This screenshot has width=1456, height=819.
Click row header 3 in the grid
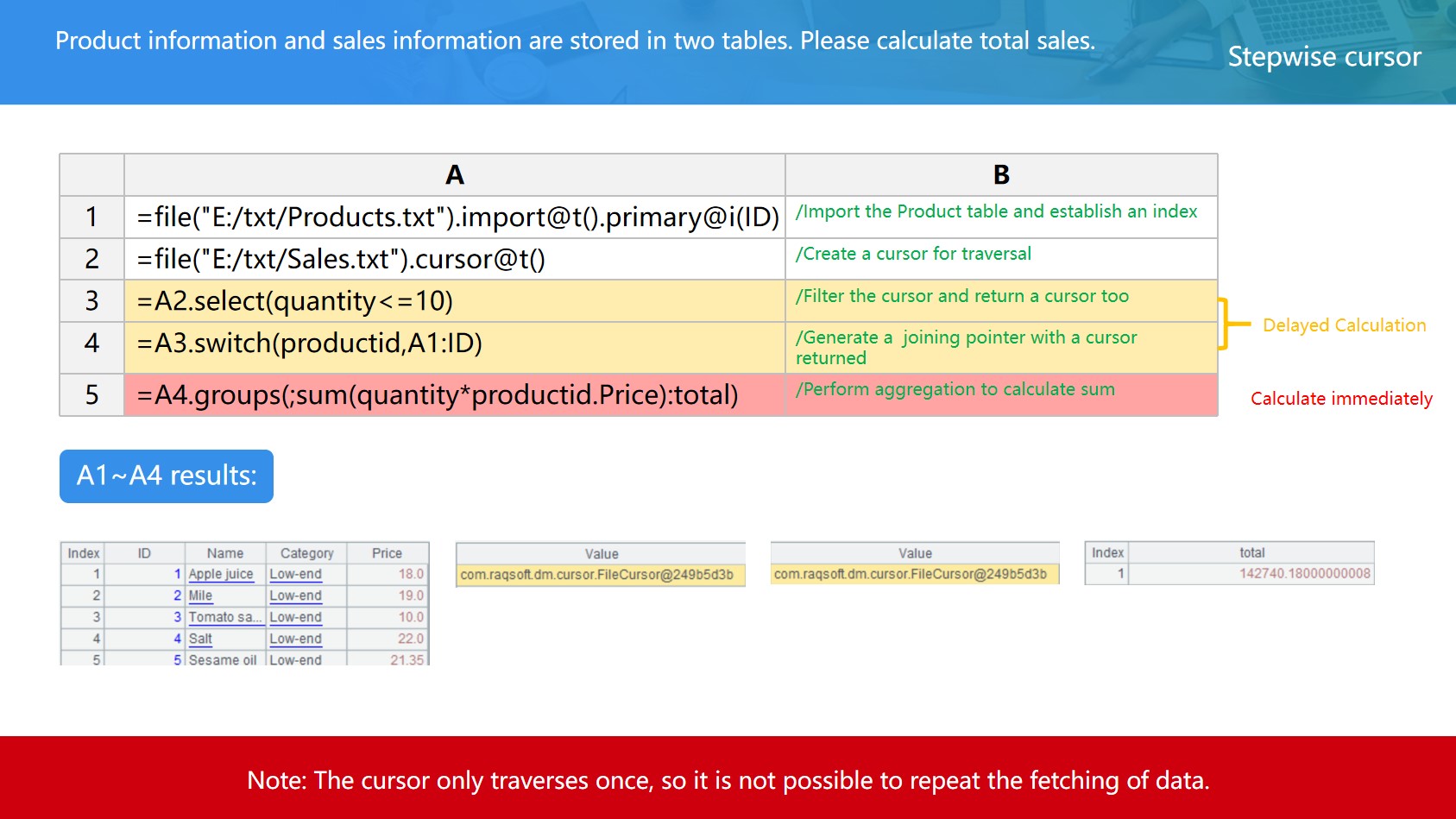click(91, 301)
